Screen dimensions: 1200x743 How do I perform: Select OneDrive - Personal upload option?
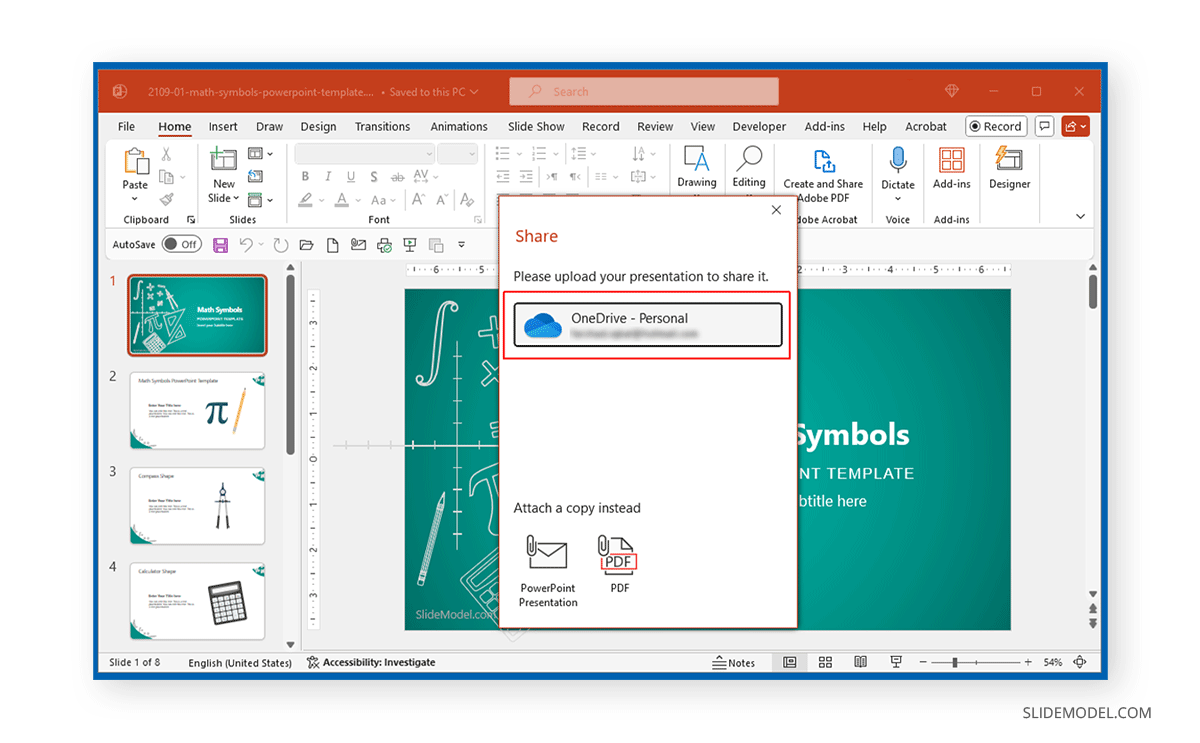[x=648, y=325]
